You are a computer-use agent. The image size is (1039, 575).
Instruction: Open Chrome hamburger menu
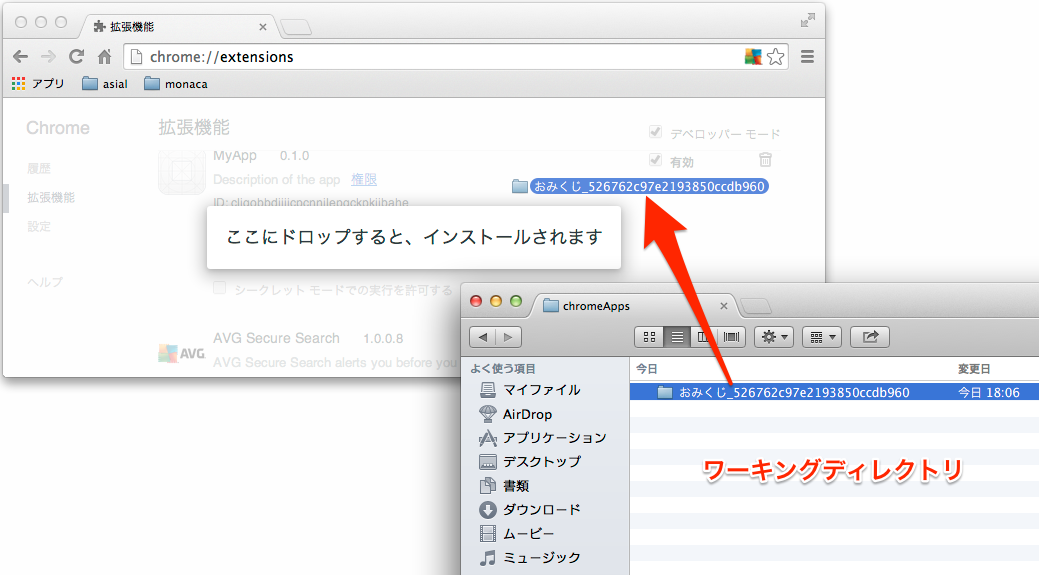(x=807, y=57)
